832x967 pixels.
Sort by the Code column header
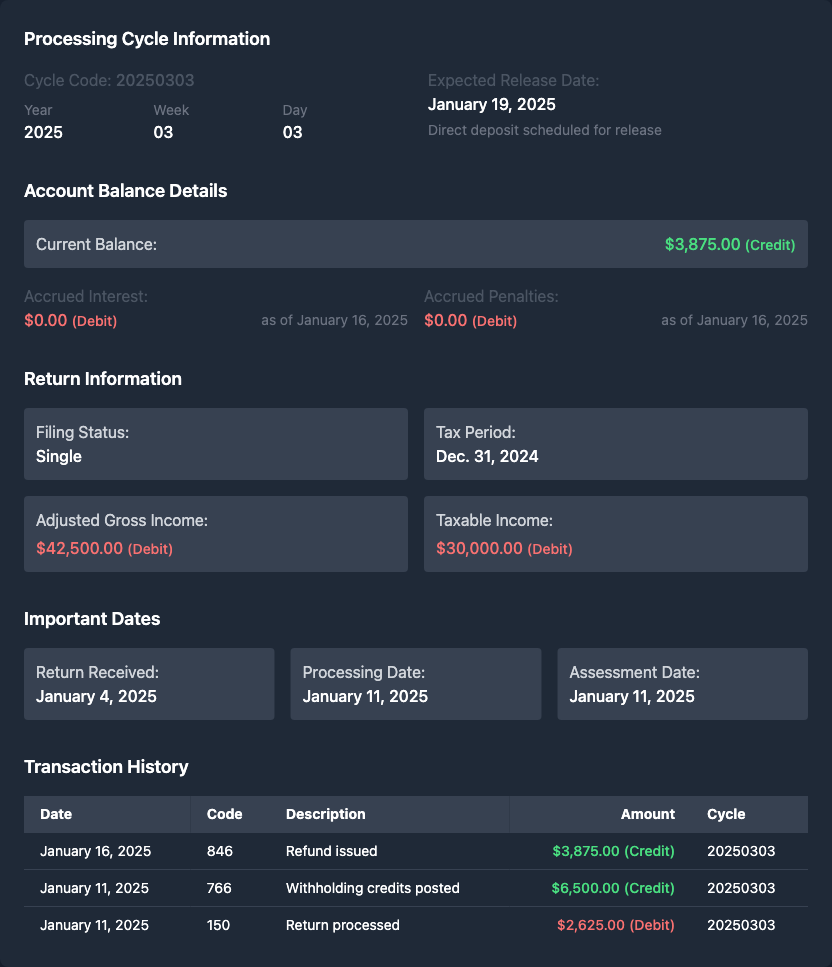pyautogui.click(x=224, y=814)
